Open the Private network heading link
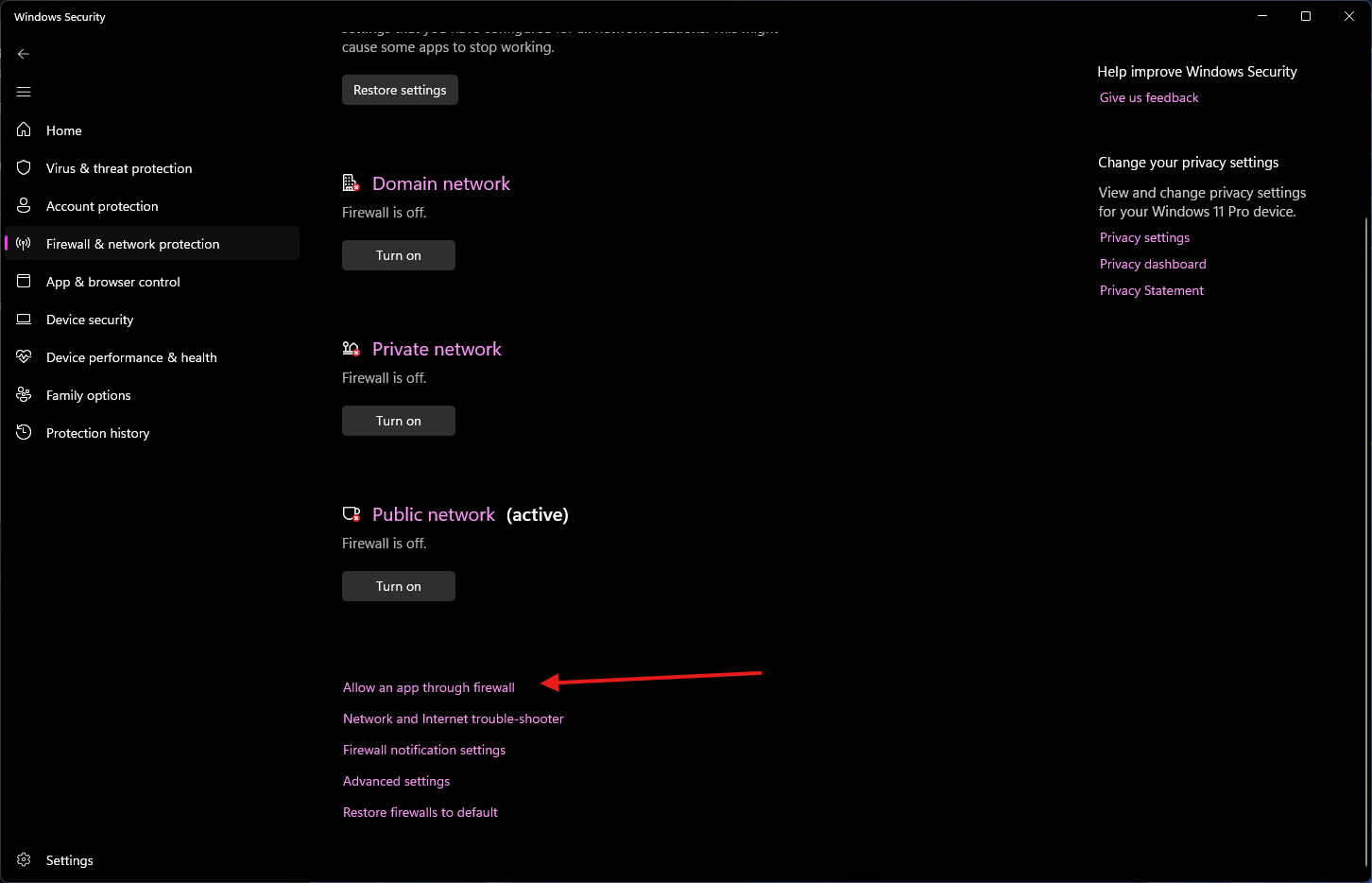1372x883 pixels. [437, 349]
